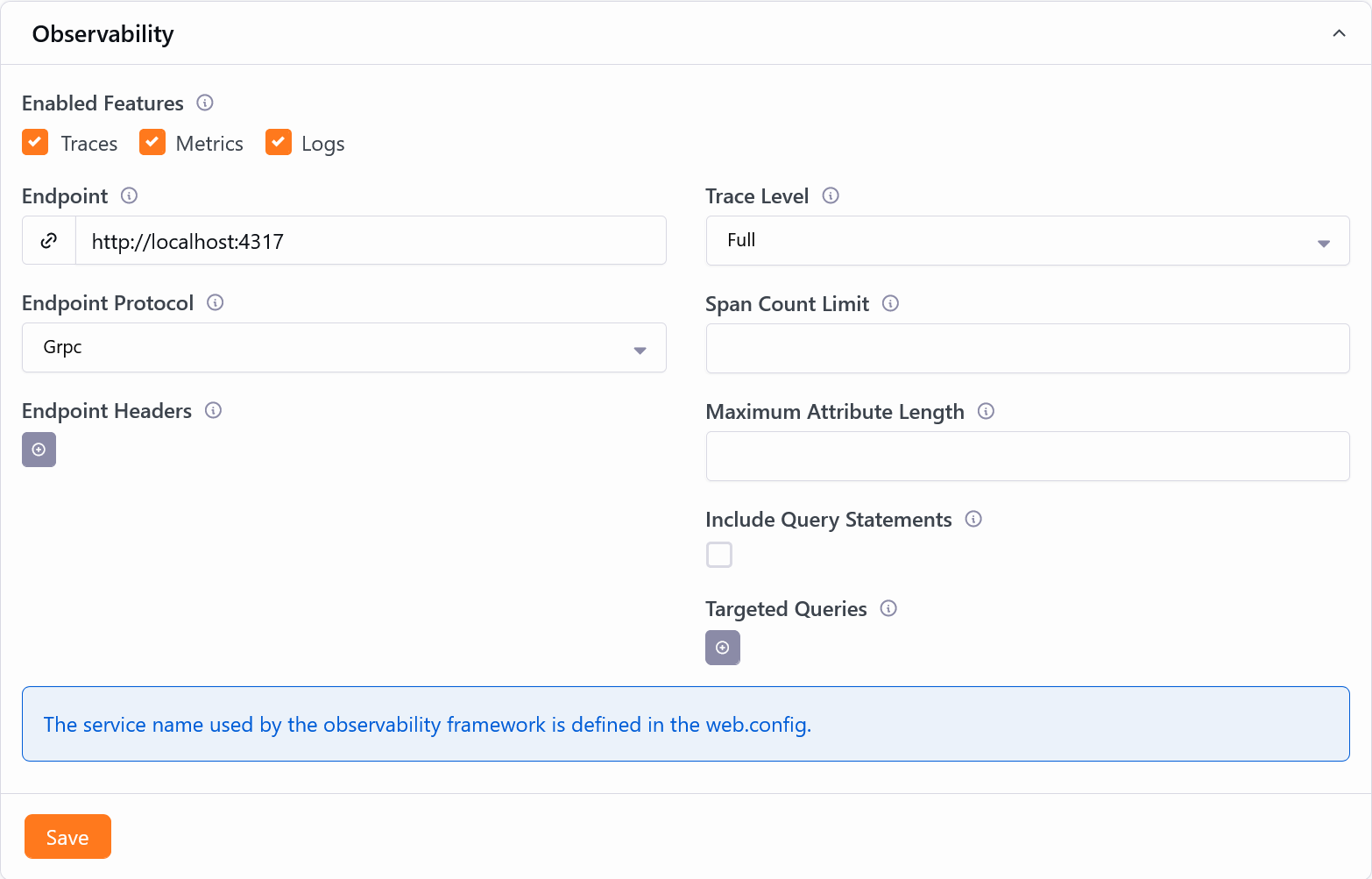1372x879 pixels.
Task: Toggle the Logs checkbox off
Action: pyautogui.click(x=279, y=142)
